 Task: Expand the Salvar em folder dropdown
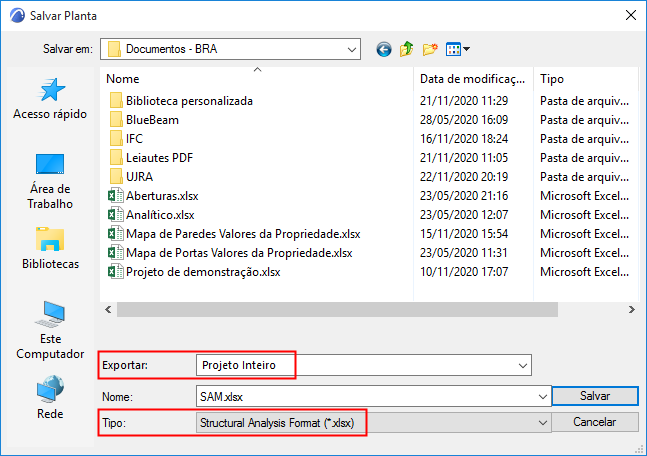[x=352, y=48]
